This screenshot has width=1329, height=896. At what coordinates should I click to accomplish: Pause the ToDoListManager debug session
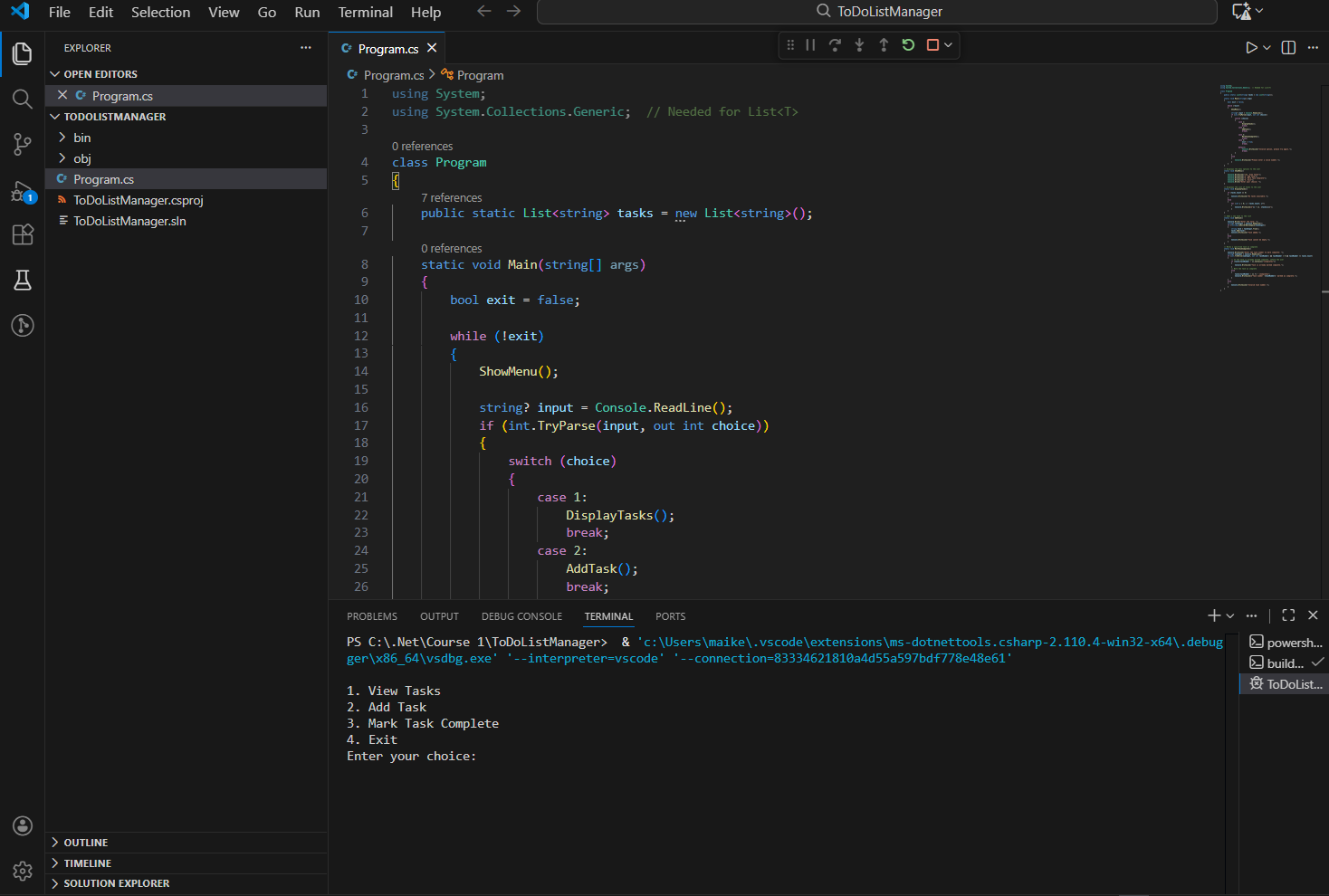pos(809,44)
